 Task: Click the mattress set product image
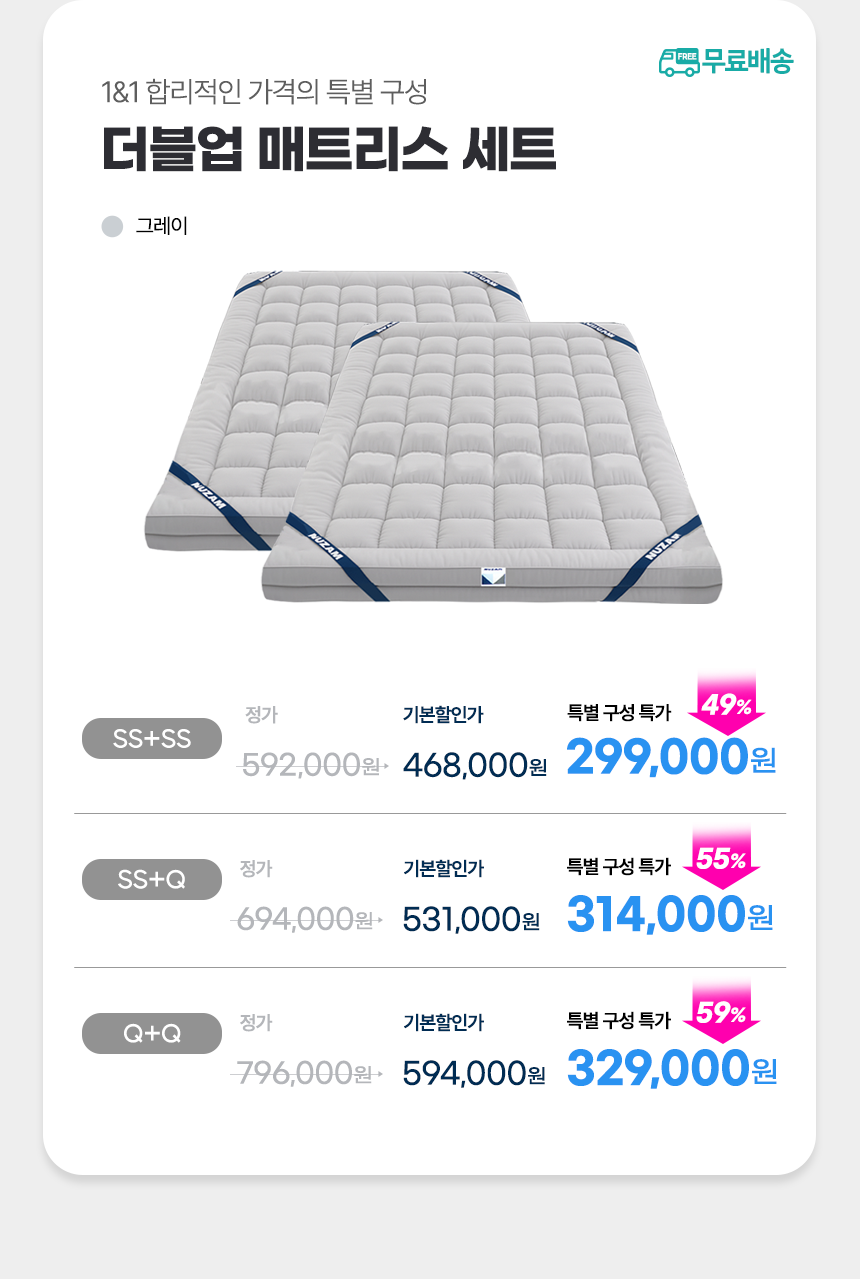(430, 435)
